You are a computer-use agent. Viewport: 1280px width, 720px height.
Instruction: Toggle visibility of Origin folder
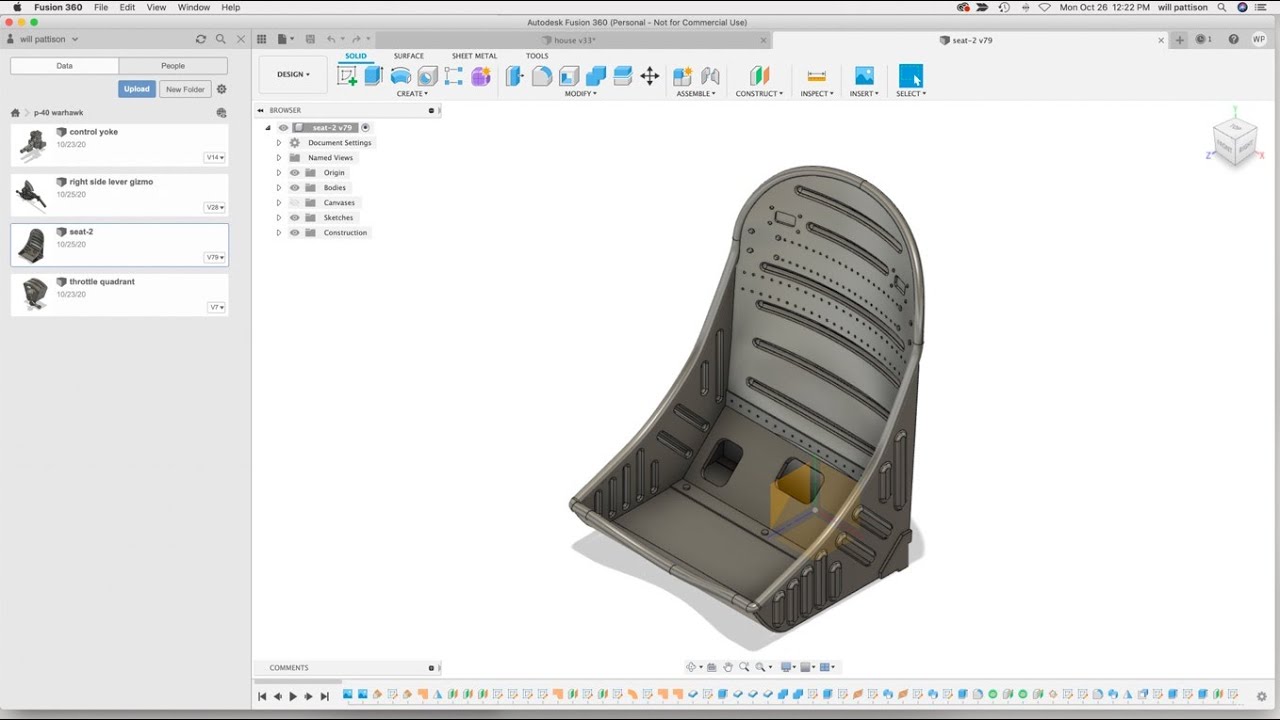294,173
